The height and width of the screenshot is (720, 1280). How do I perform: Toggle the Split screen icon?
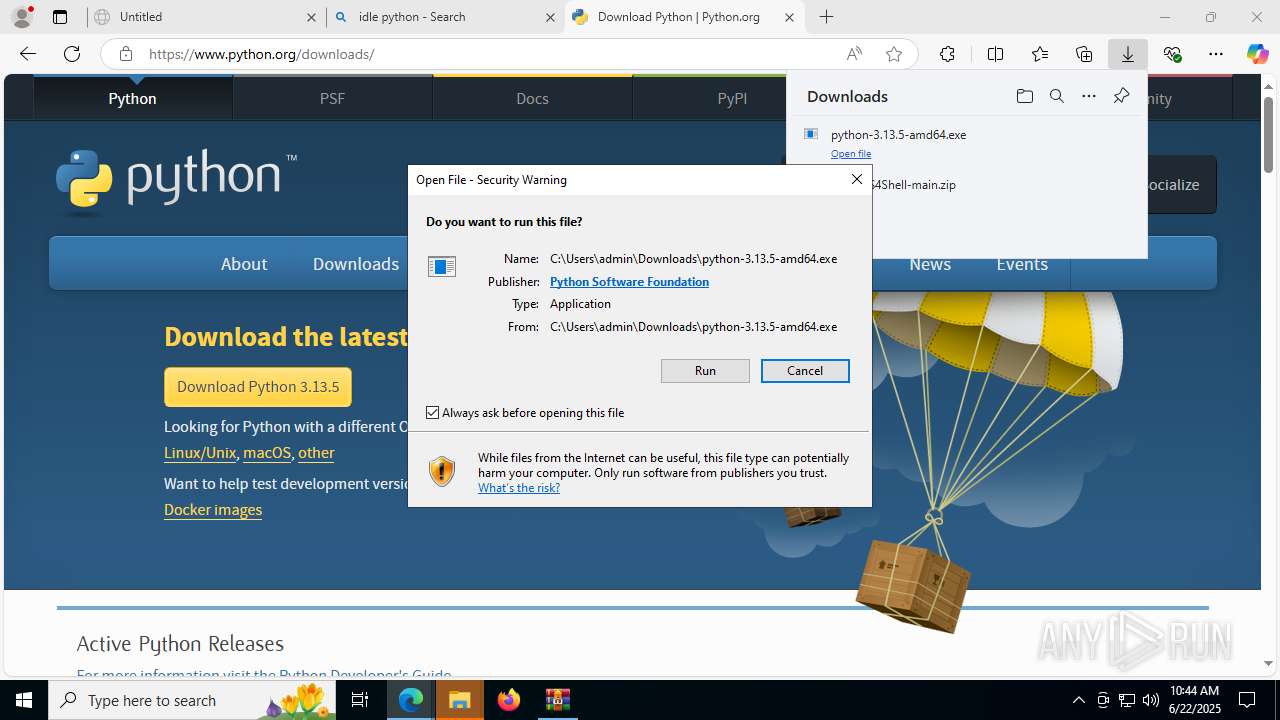tap(995, 54)
